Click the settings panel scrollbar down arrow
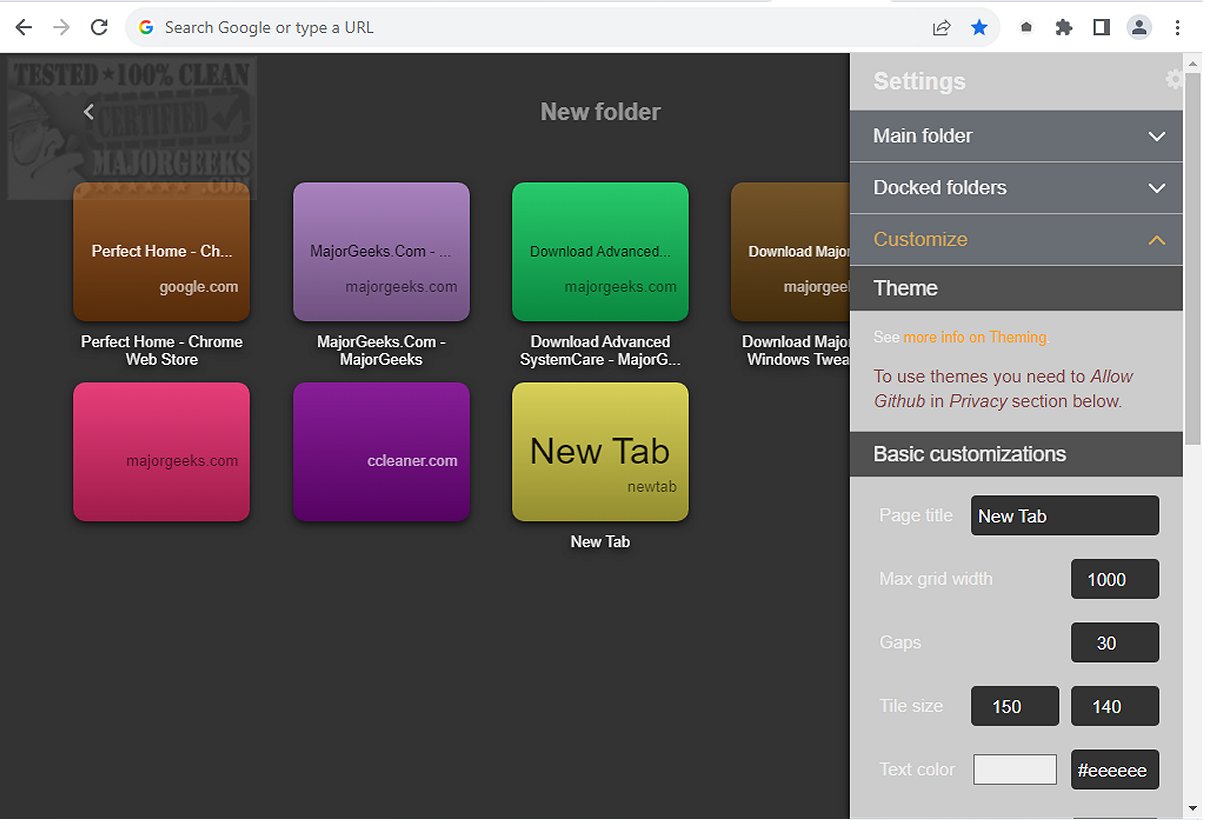Screen dimensions: 1205x820 [x=1192, y=808]
